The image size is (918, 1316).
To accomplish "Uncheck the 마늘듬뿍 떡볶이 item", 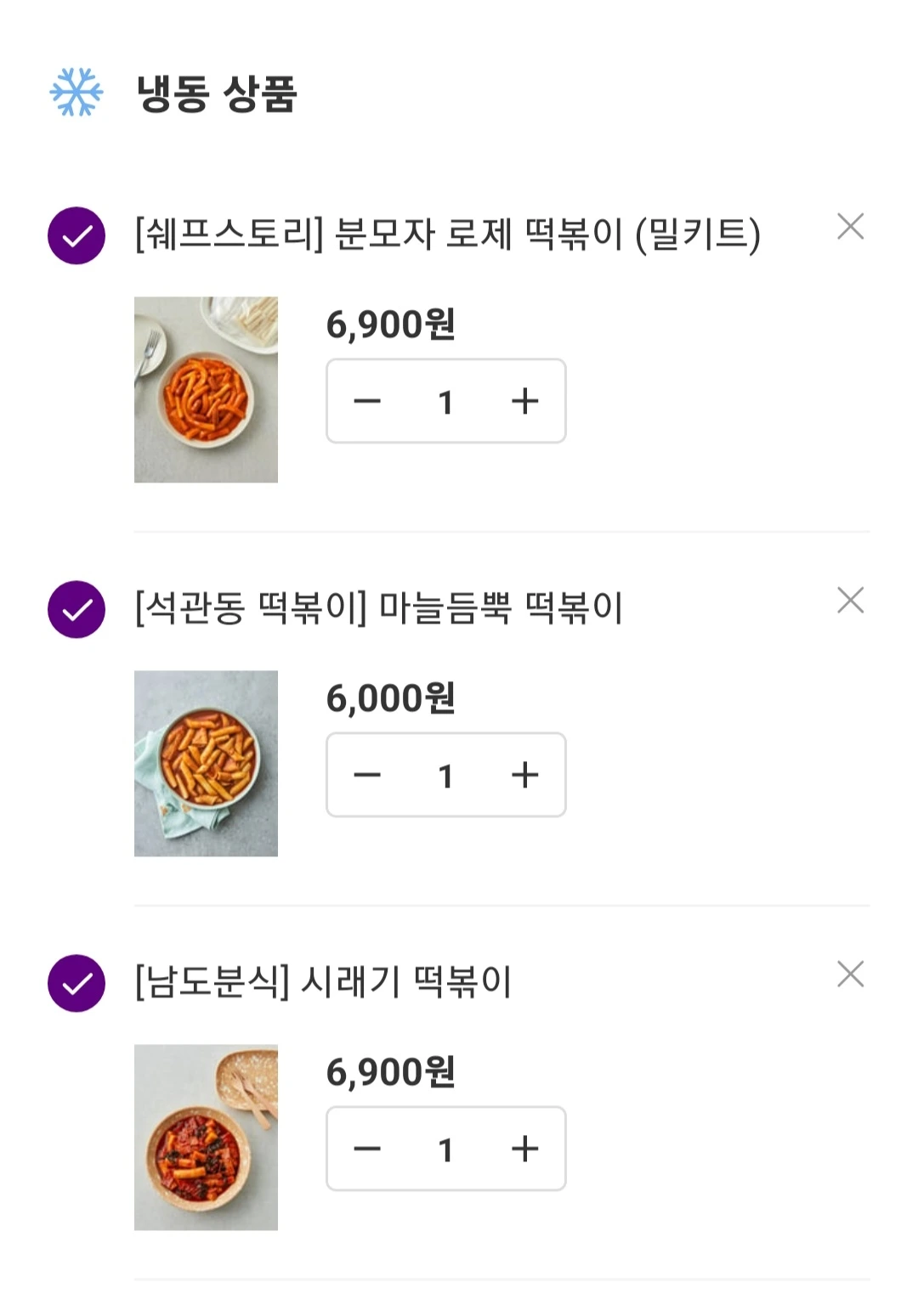I will 76,609.
